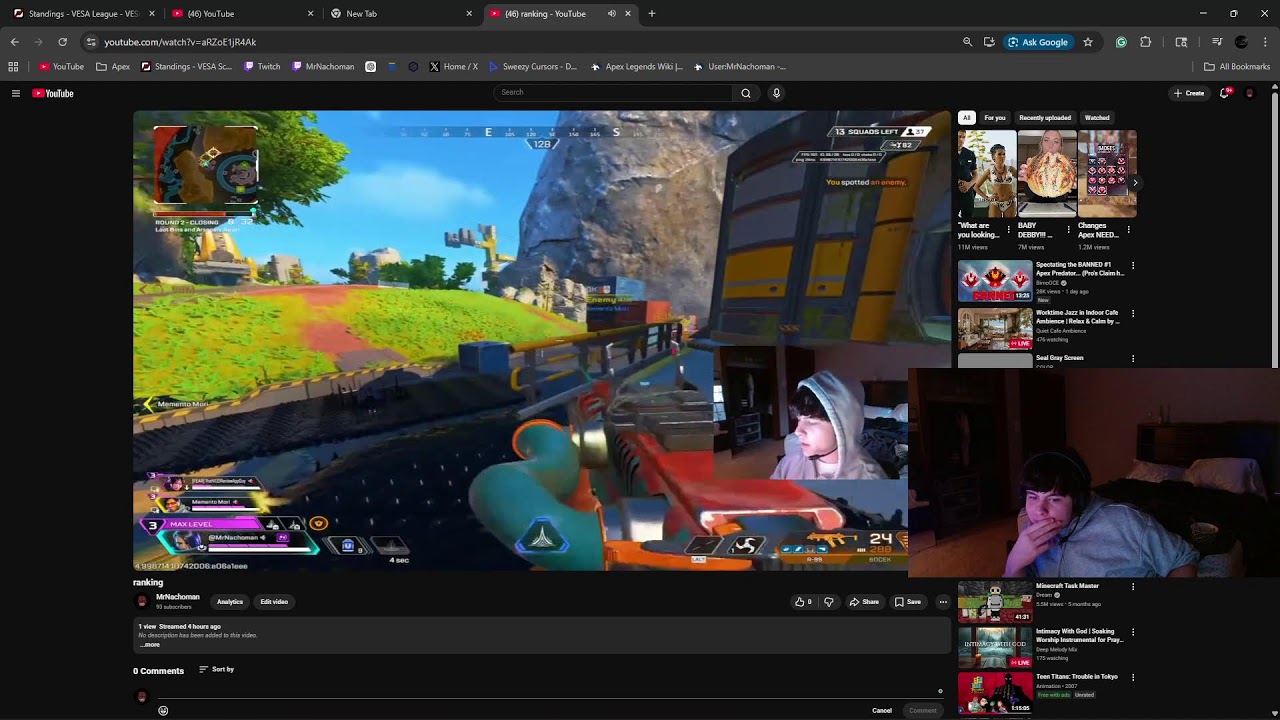This screenshot has width=1280, height=720.
Task: Mute the ranking tab via speaker icon
Action: 612,14
